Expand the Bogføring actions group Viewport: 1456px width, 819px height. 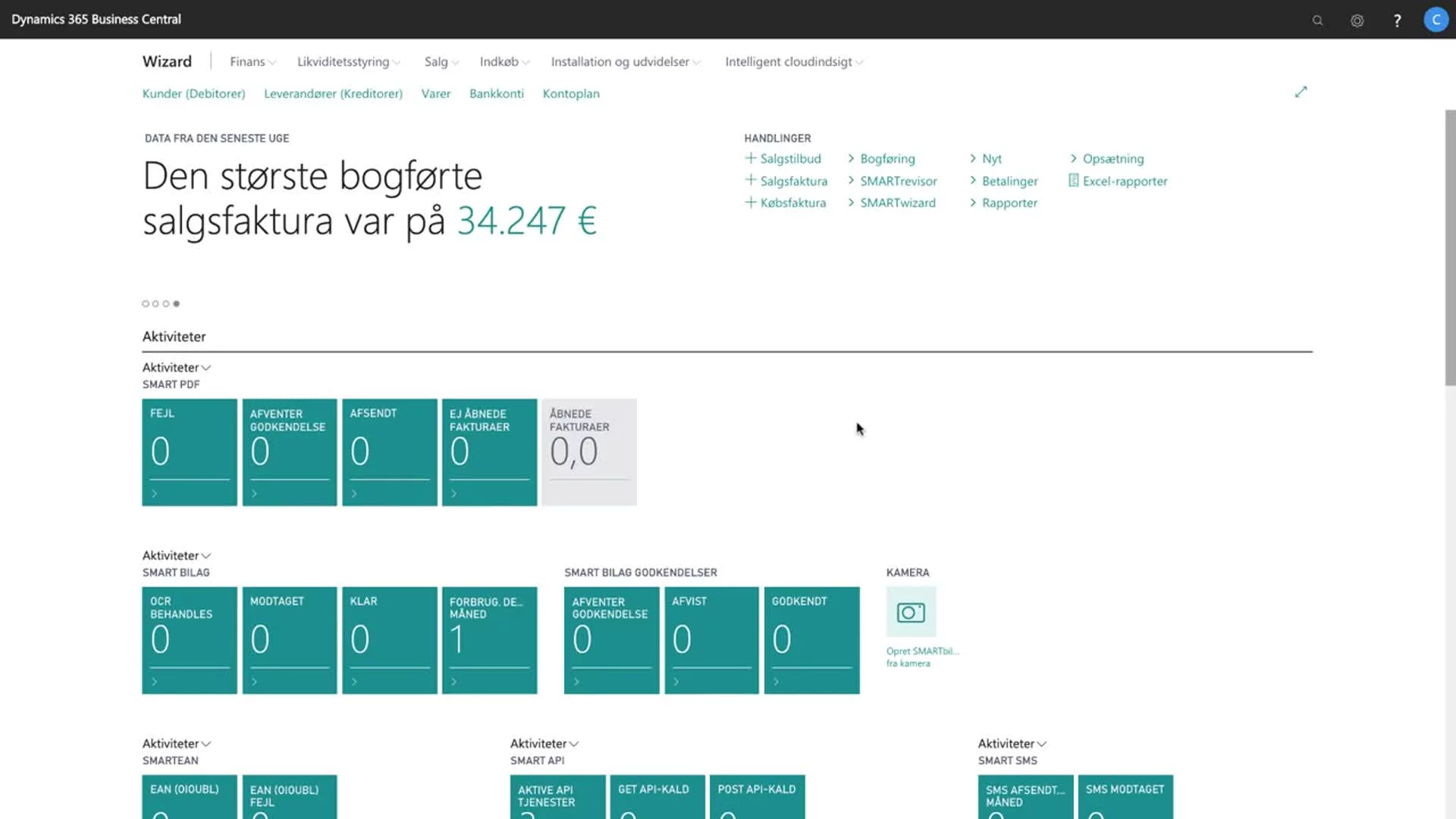tap(881, 158)
